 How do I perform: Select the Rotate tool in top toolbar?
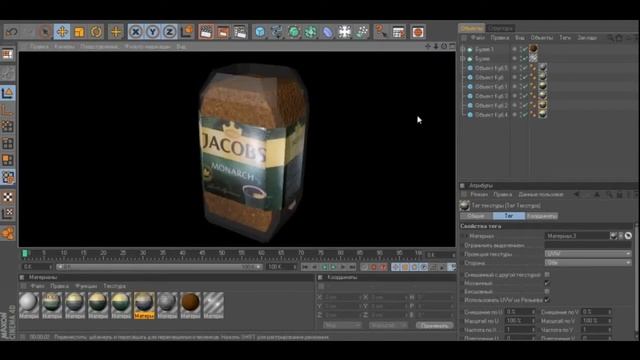tap(96, 32)
